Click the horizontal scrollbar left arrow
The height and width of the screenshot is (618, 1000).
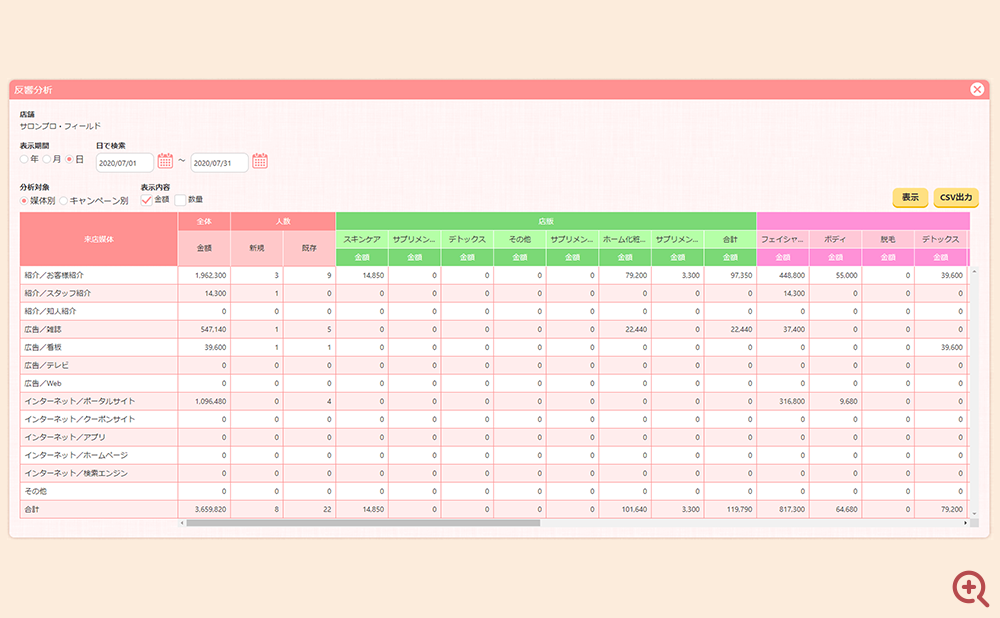coord(182,523)
